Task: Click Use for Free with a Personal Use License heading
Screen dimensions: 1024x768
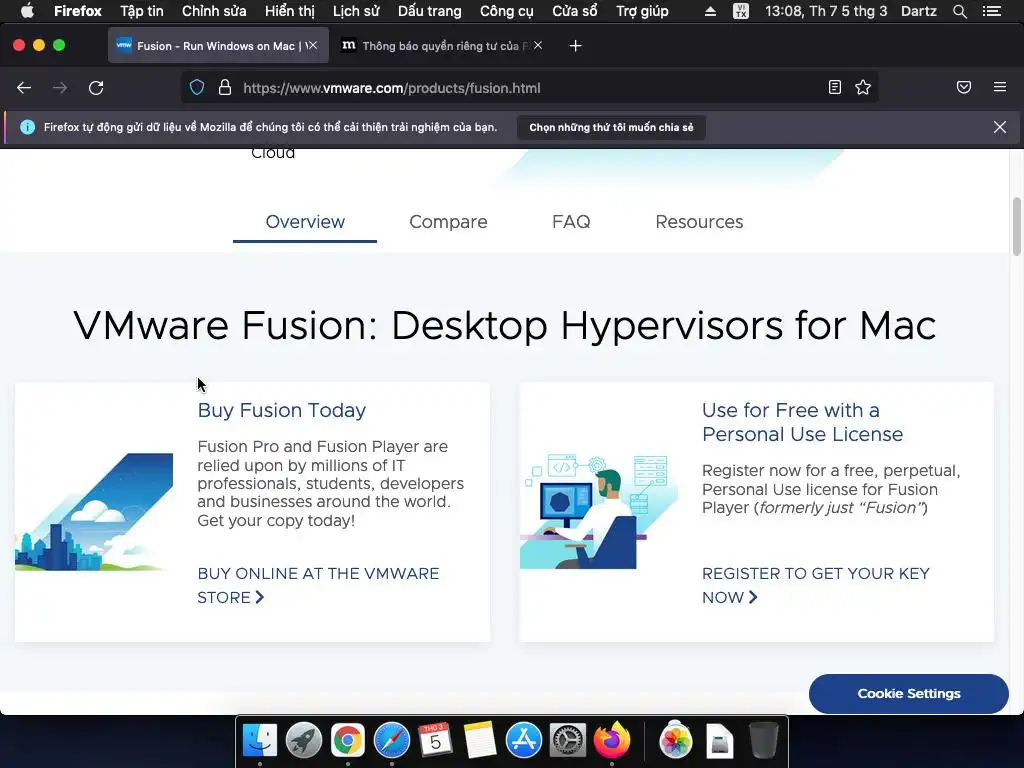Action: click(803, 422)
